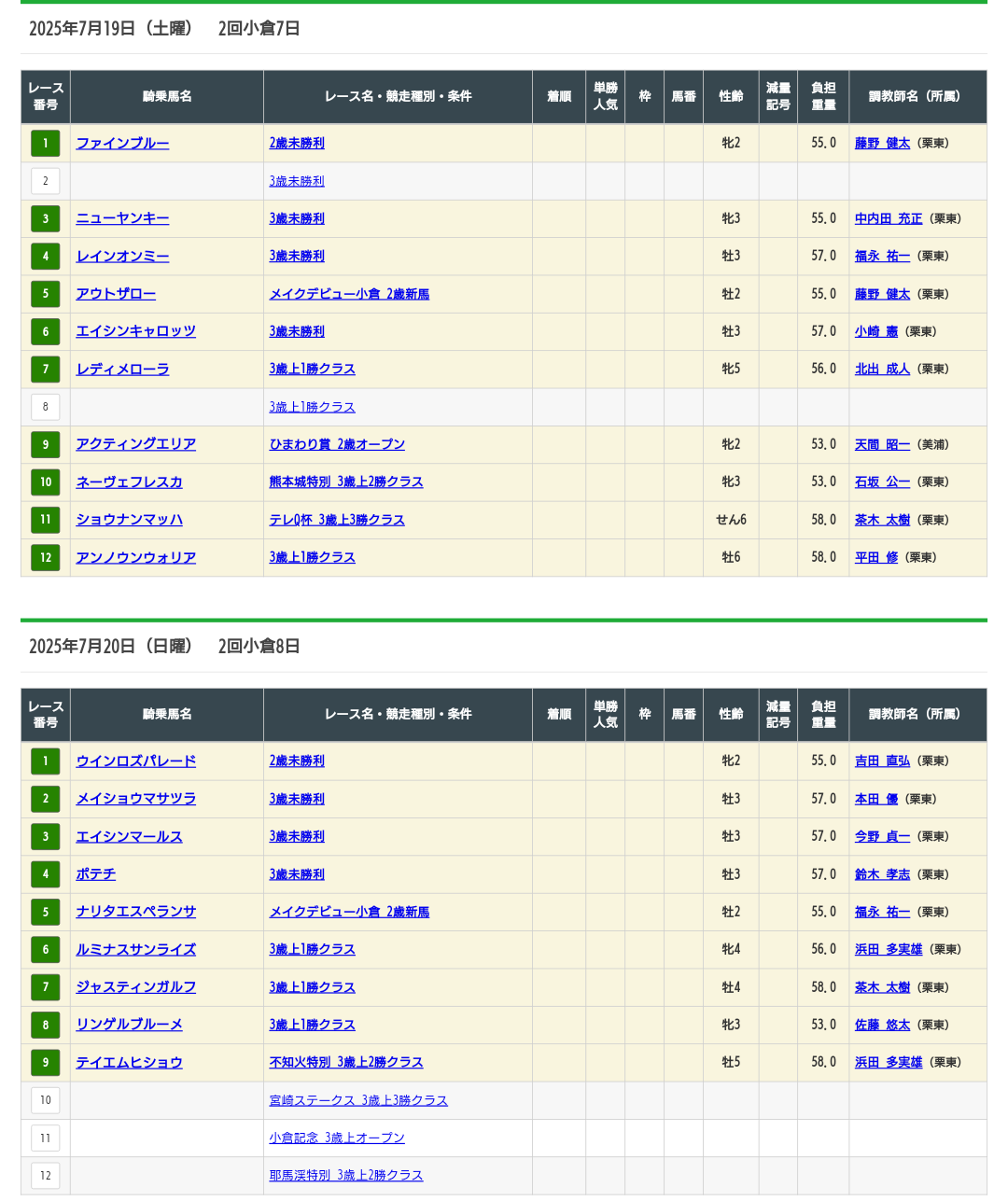
Task: Open trainer 鈴木 孝志 link
Action: 882,874
